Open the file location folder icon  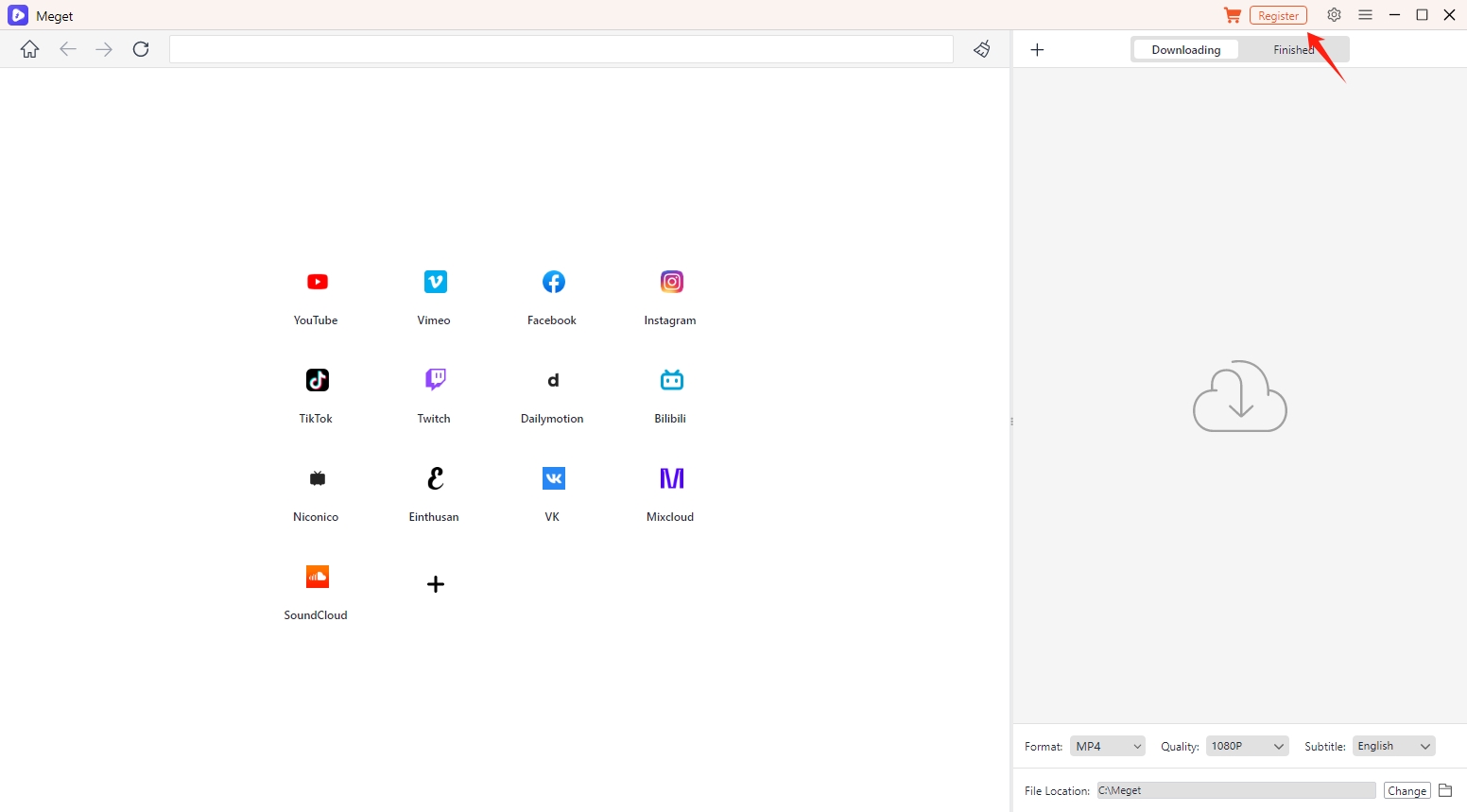[x=1445, y=790]
